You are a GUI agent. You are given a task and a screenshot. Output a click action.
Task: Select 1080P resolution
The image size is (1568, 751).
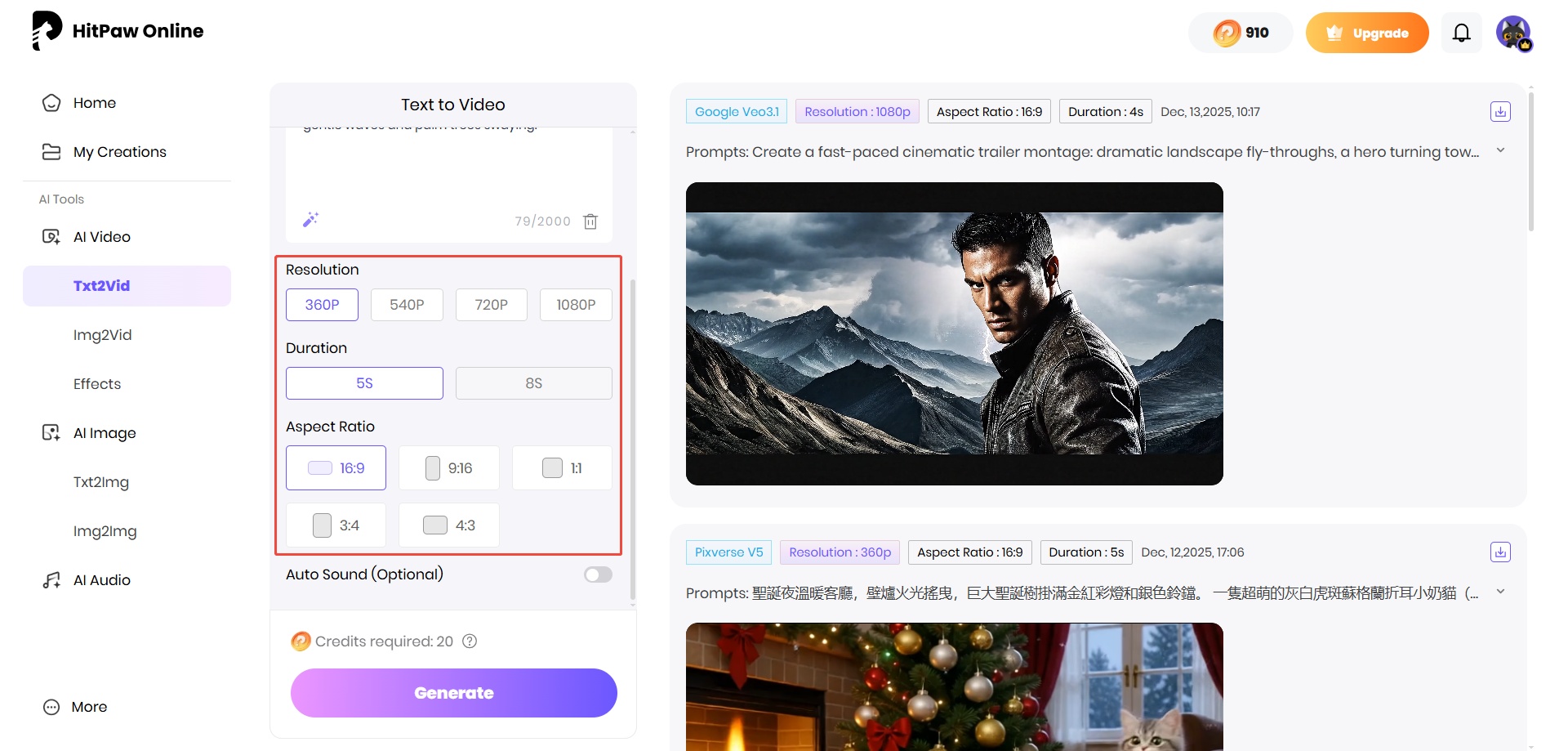coord(576,305)
